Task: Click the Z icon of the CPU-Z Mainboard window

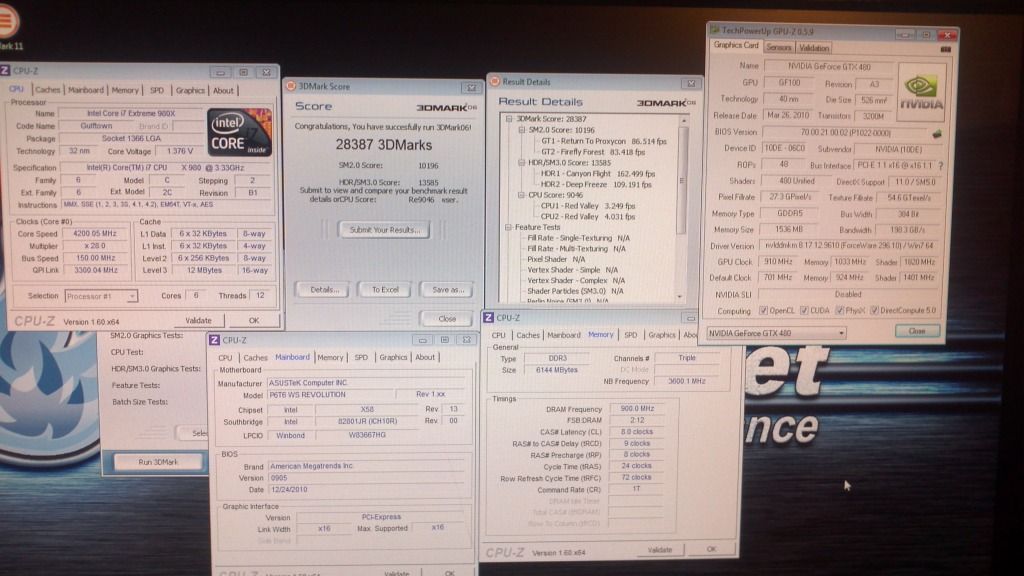Action: point(214,340)
